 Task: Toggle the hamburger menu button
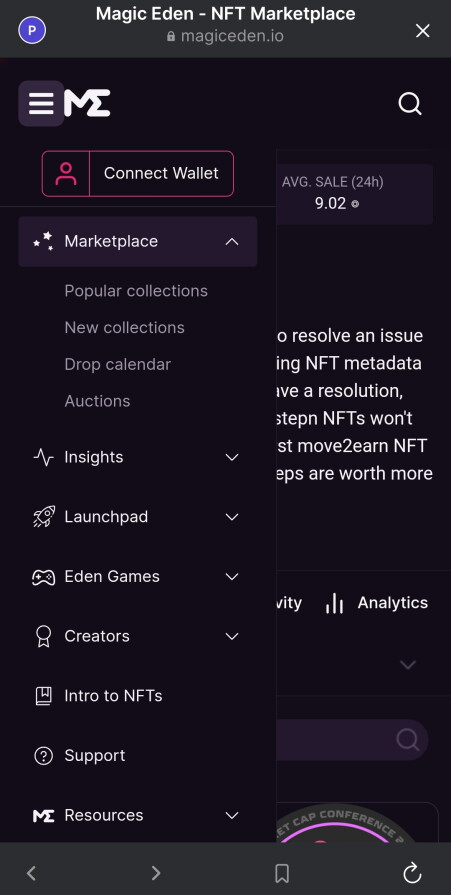point(41,103)
